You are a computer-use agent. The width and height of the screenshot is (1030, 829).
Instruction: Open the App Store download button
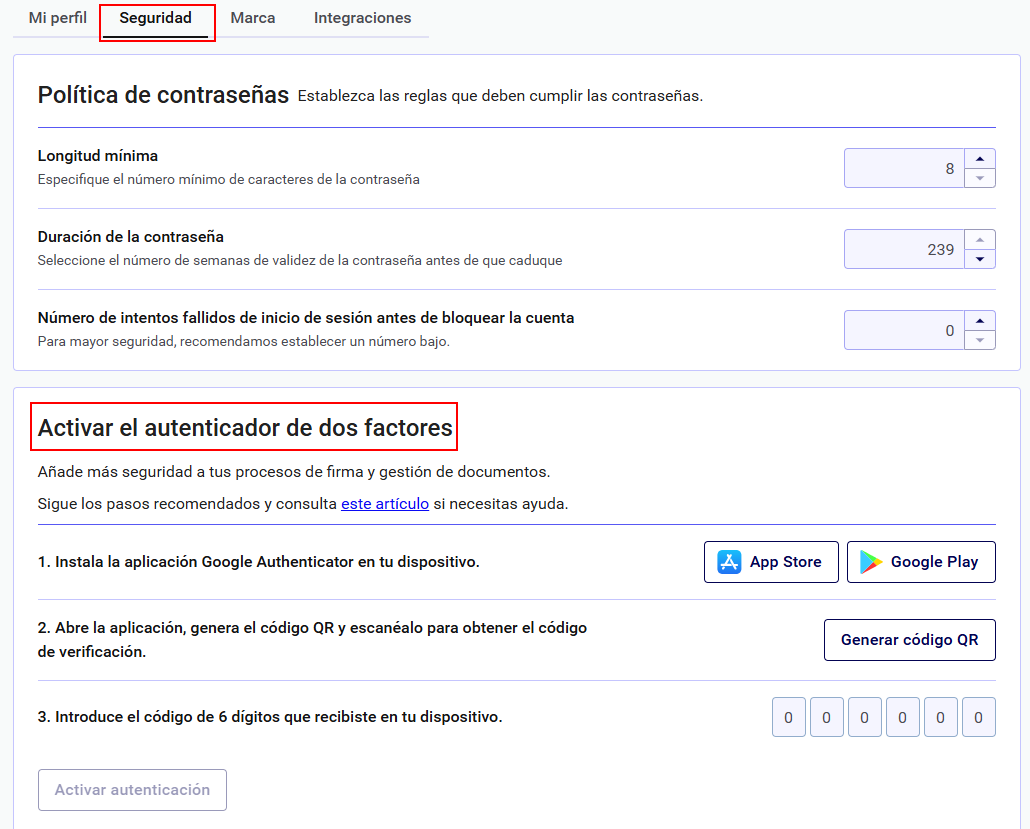coord(771,561)
